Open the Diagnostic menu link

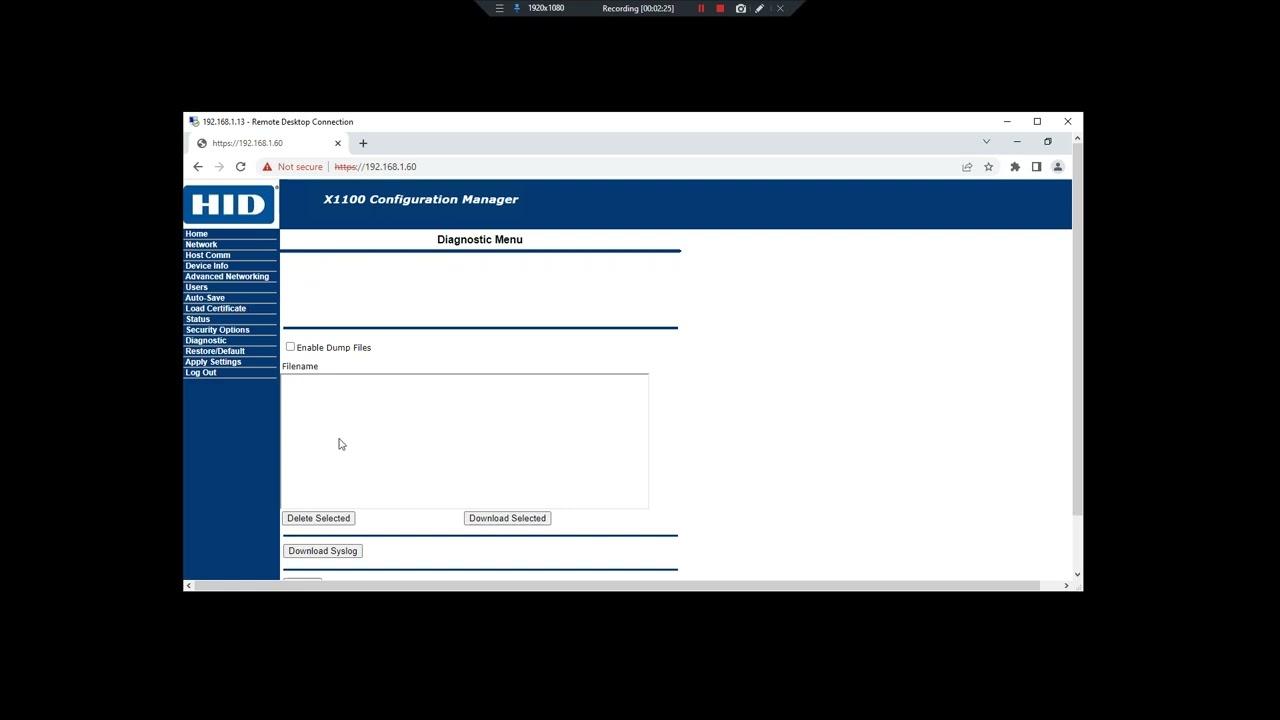[x=205, y=340]
